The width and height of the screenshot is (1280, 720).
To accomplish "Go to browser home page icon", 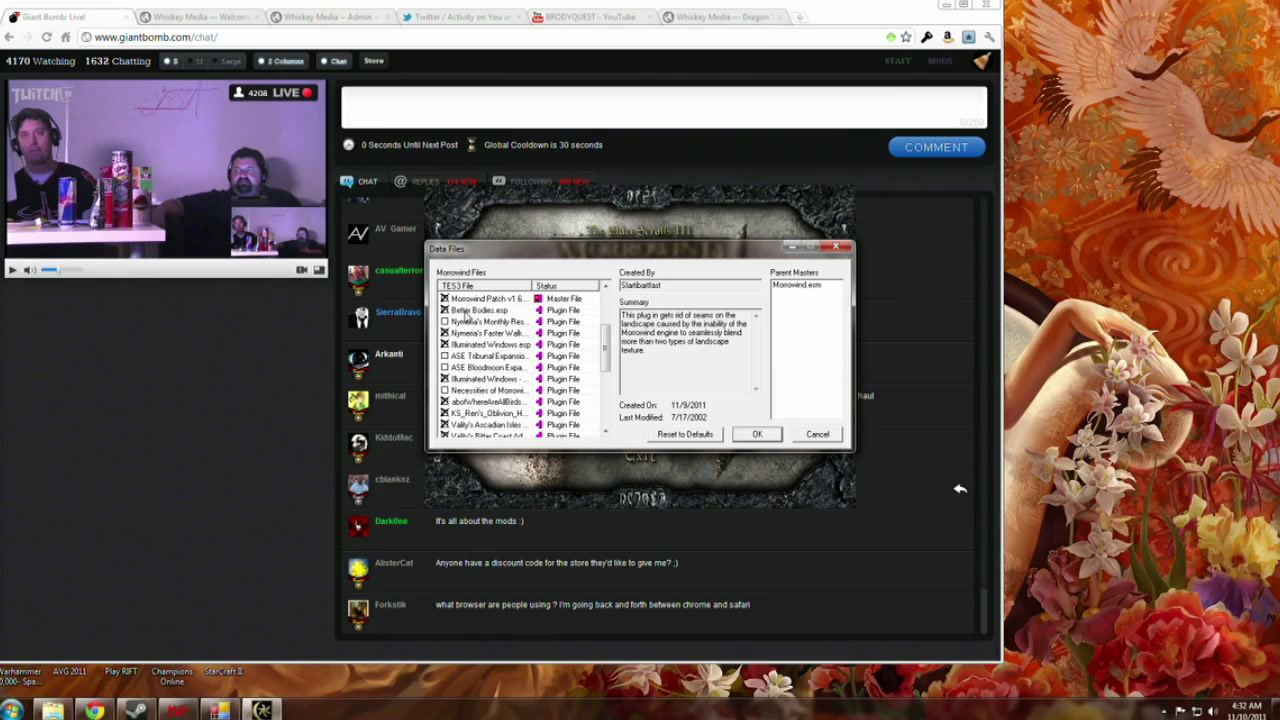I will tap(66, 37).
